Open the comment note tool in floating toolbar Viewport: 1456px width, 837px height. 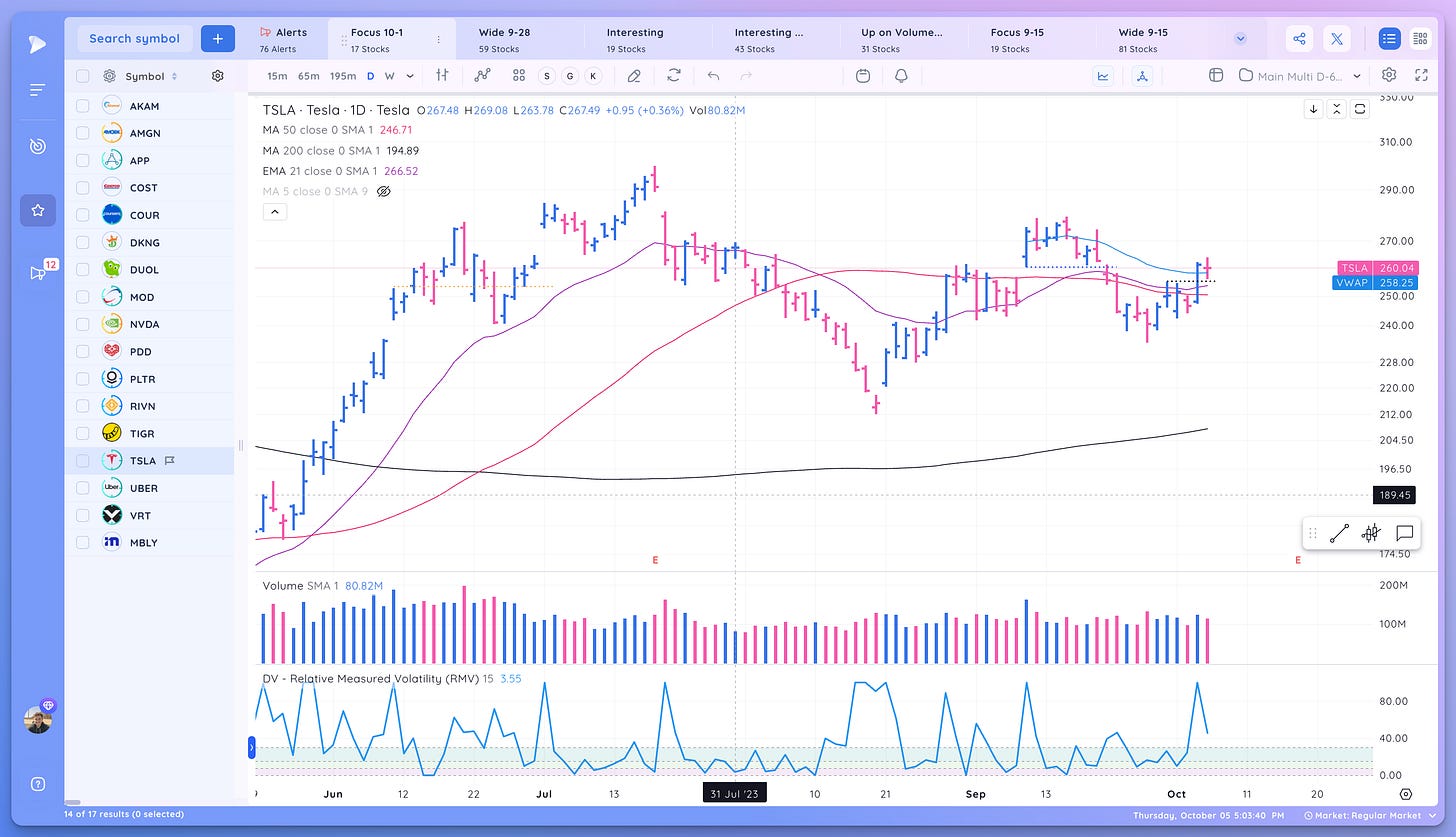[1404, 534]
